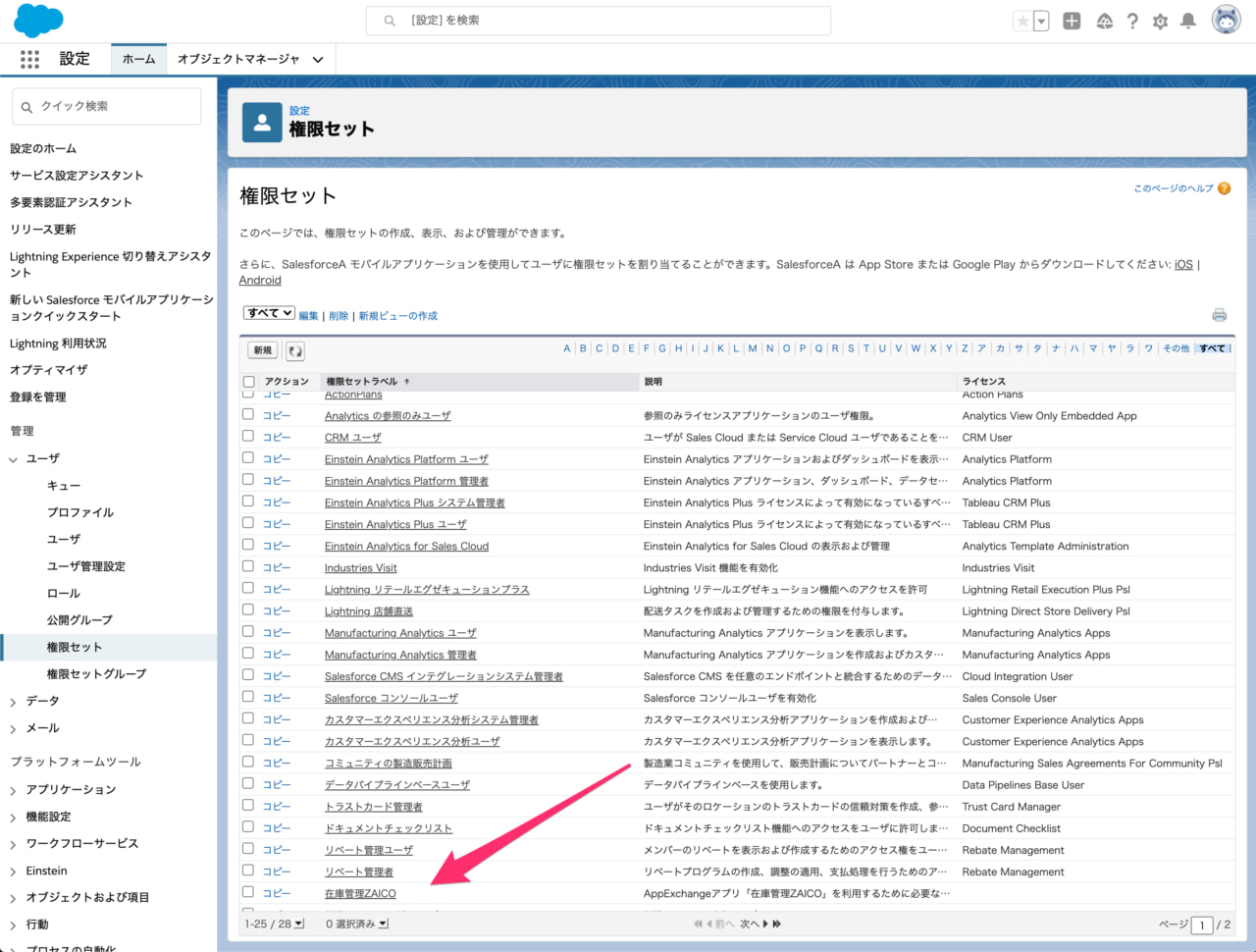Click the 編集 view link
This screenshot has height=952, width=1256.
[x=309, y=316]
